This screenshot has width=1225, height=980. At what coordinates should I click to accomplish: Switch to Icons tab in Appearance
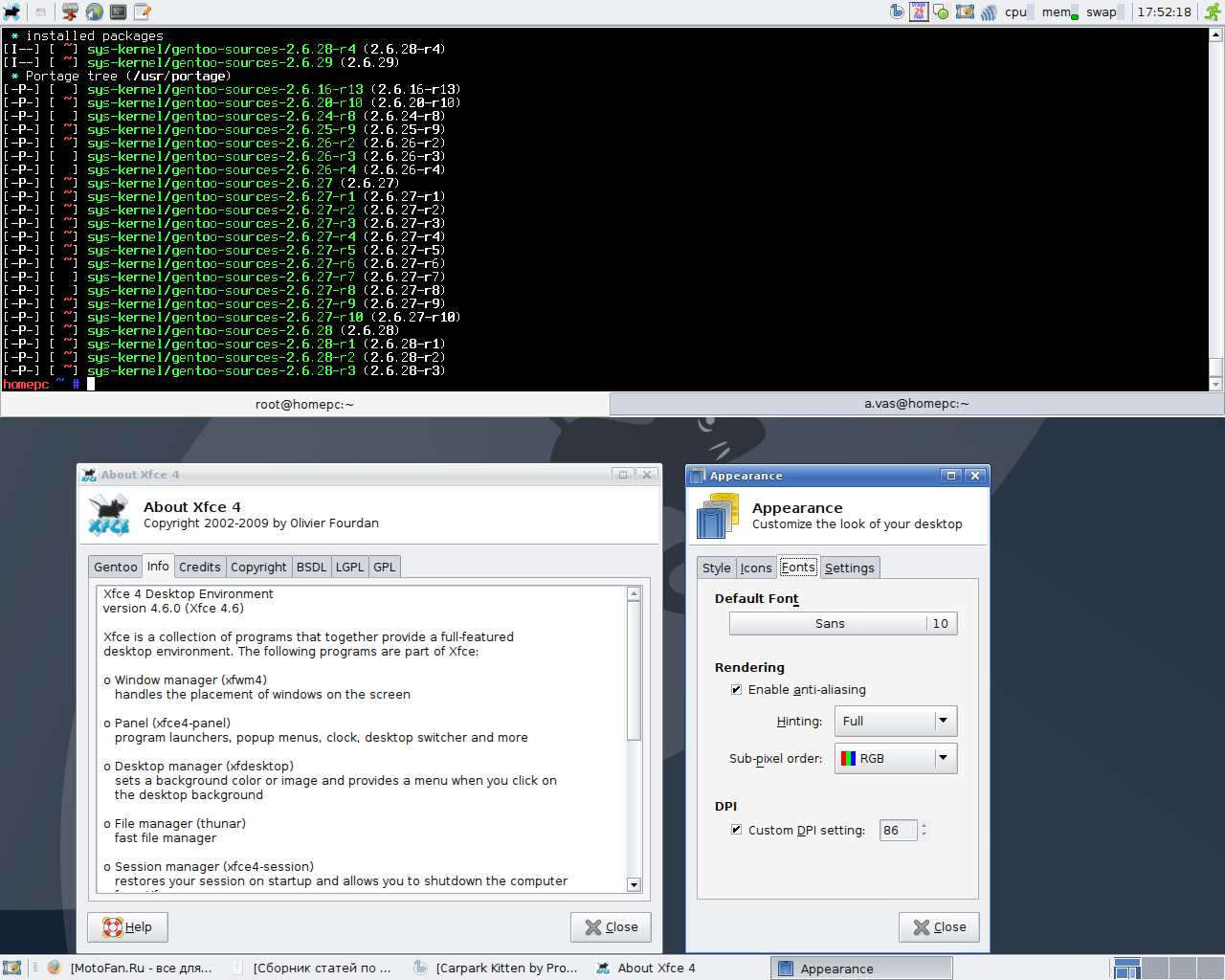point(755,568)
